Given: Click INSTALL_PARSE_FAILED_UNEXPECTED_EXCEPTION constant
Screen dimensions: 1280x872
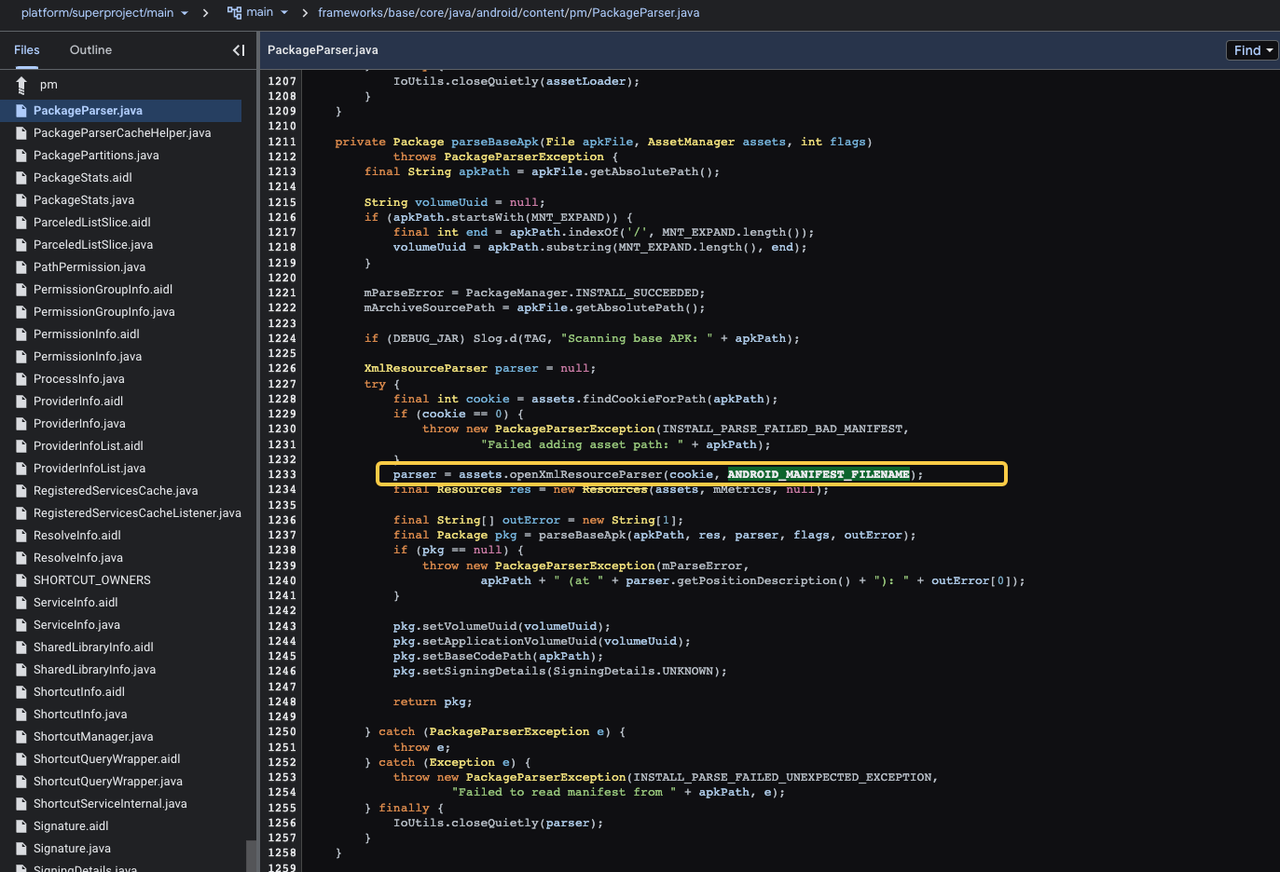Looking at the screenshot, I should (782, 777).
